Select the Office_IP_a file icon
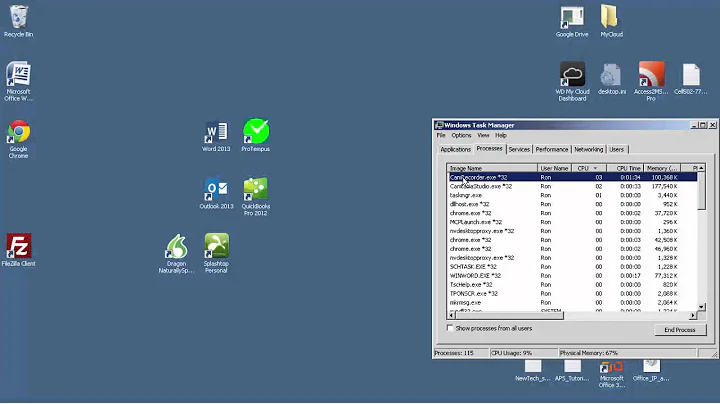 [651, 371]
